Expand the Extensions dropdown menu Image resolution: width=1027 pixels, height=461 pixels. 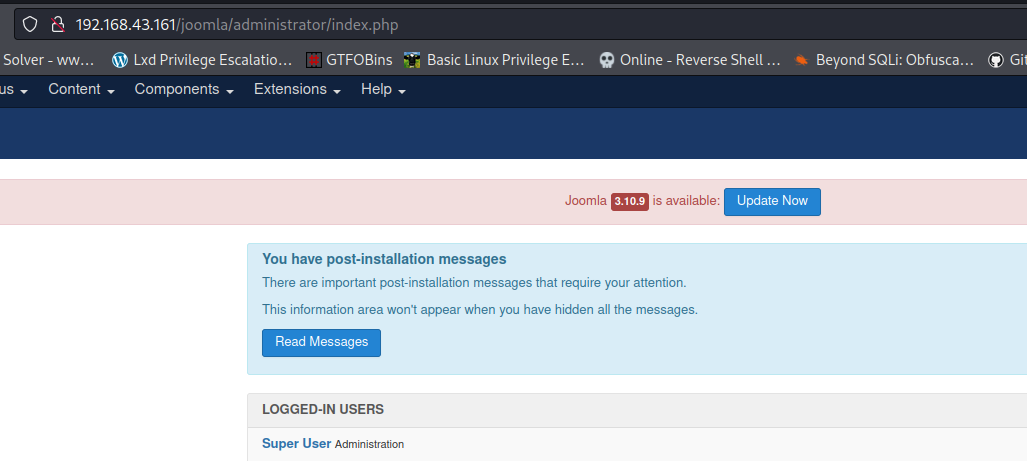tap(297, 90)
